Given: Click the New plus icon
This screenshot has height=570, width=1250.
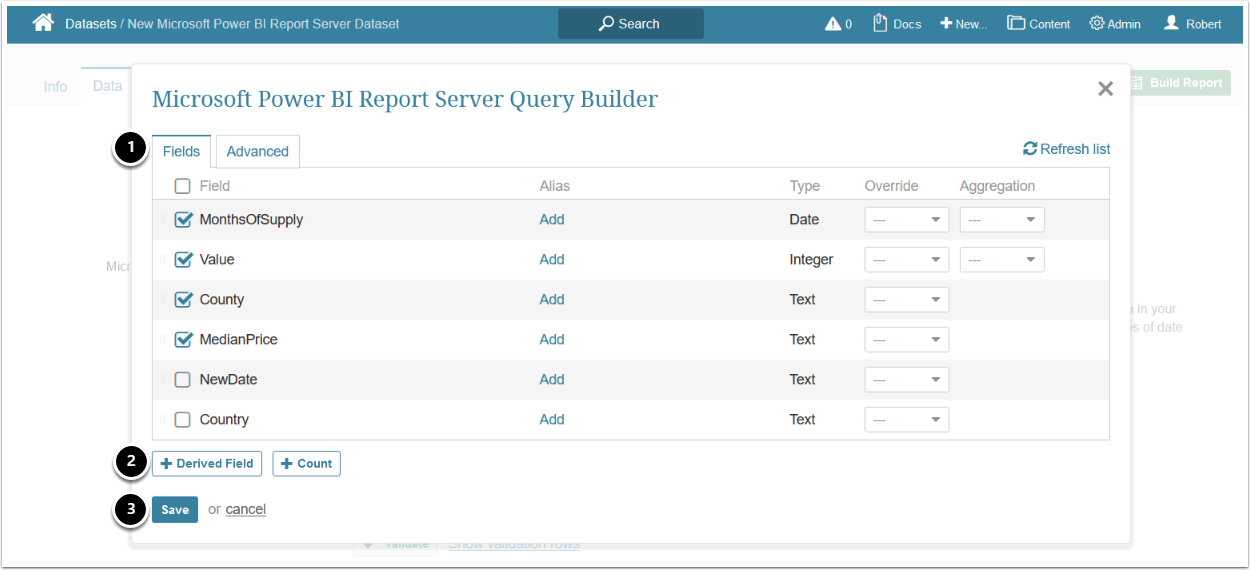Looking at the screenshot, I should pos(946,24).
